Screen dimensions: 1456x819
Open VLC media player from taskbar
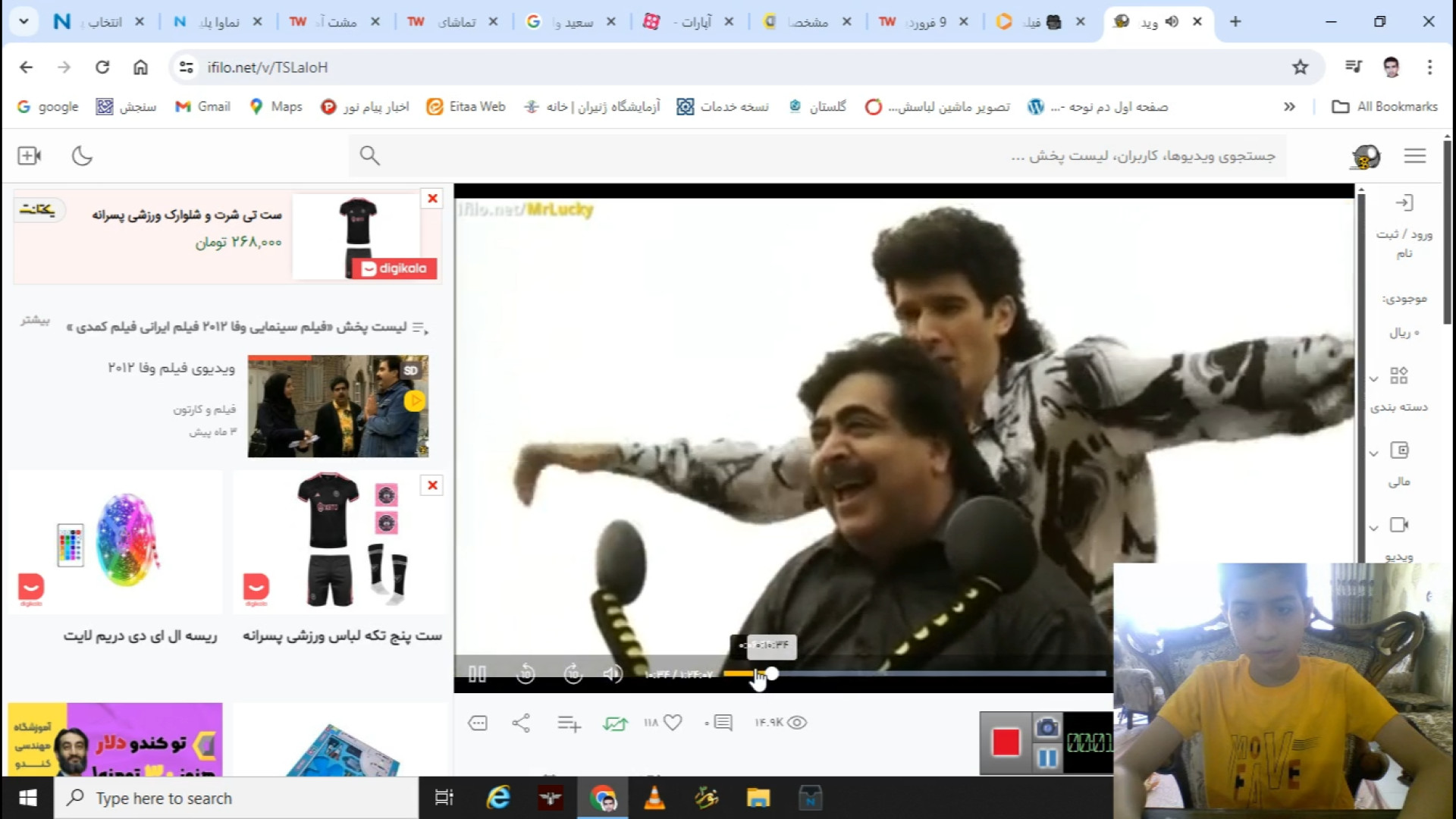[654, 798]
